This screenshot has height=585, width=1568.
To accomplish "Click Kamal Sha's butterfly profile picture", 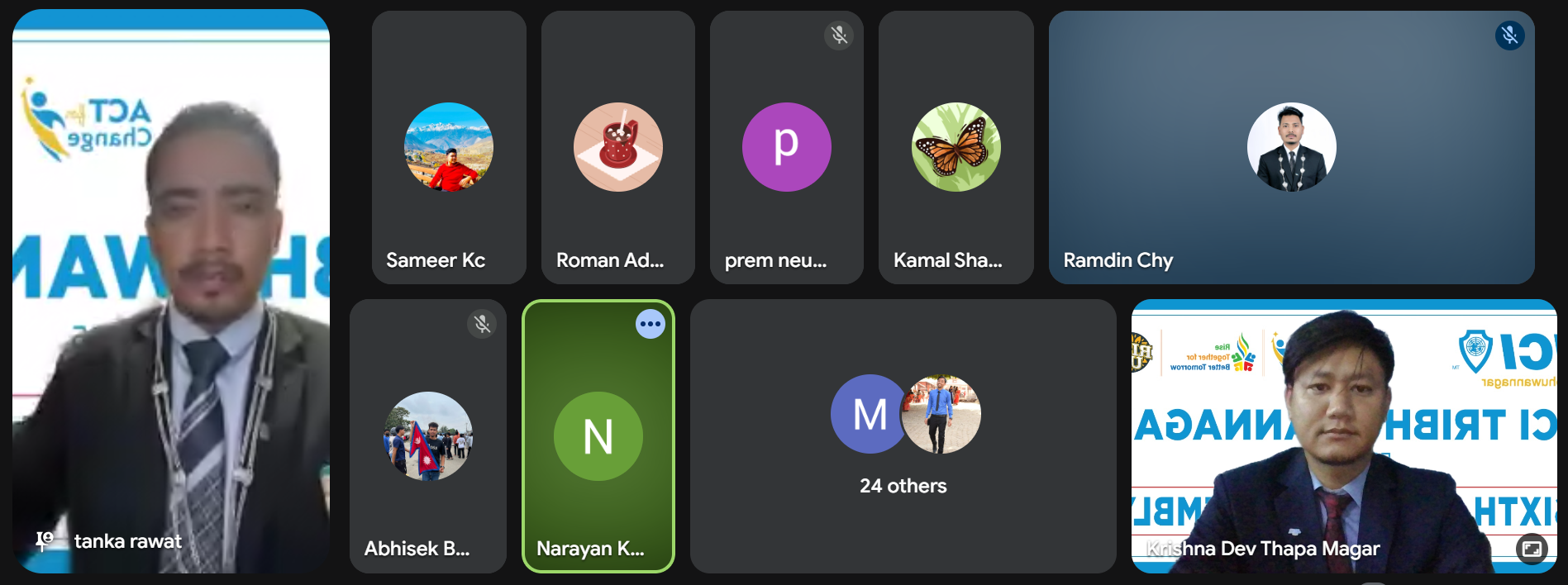I will [x=956, y=147].
